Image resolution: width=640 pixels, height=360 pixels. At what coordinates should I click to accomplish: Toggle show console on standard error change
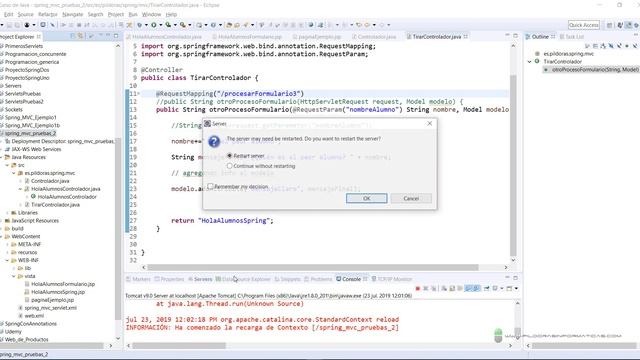tap(476, 289)
